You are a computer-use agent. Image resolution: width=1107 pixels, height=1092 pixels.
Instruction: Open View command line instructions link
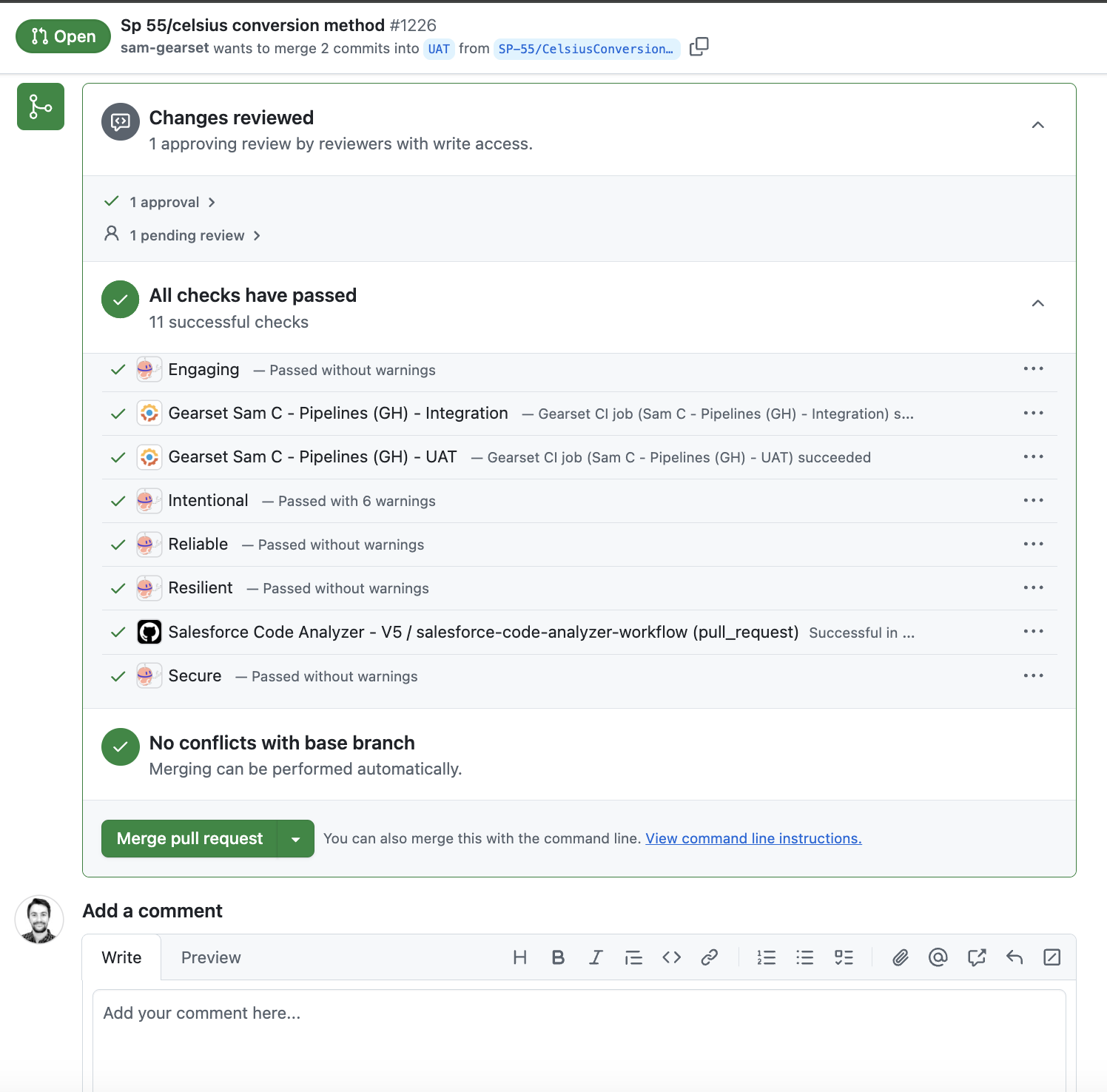click(753, 839)
